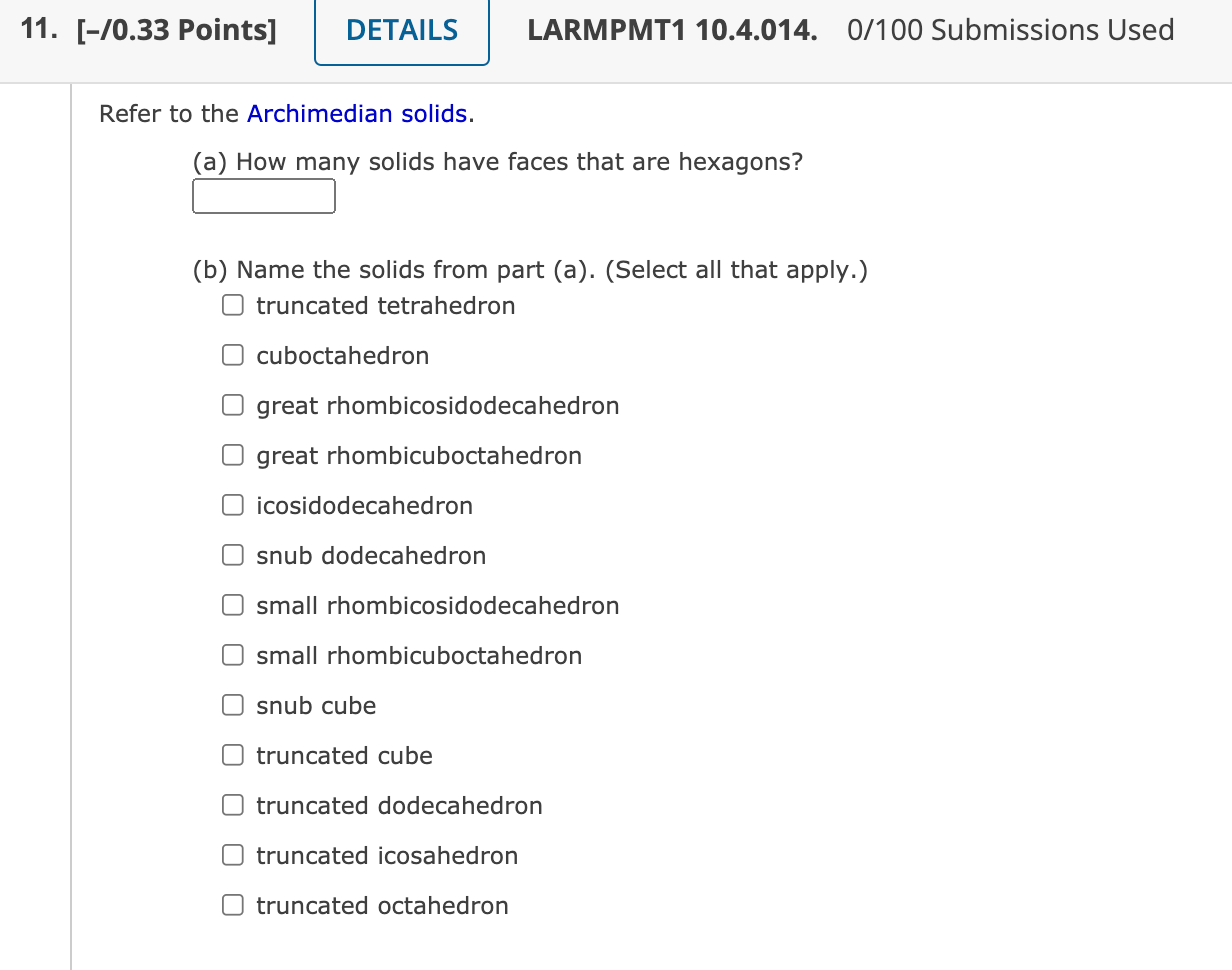
Task: Check the truncated tetrahedron checkbox
Action: [x=232, y=305]
